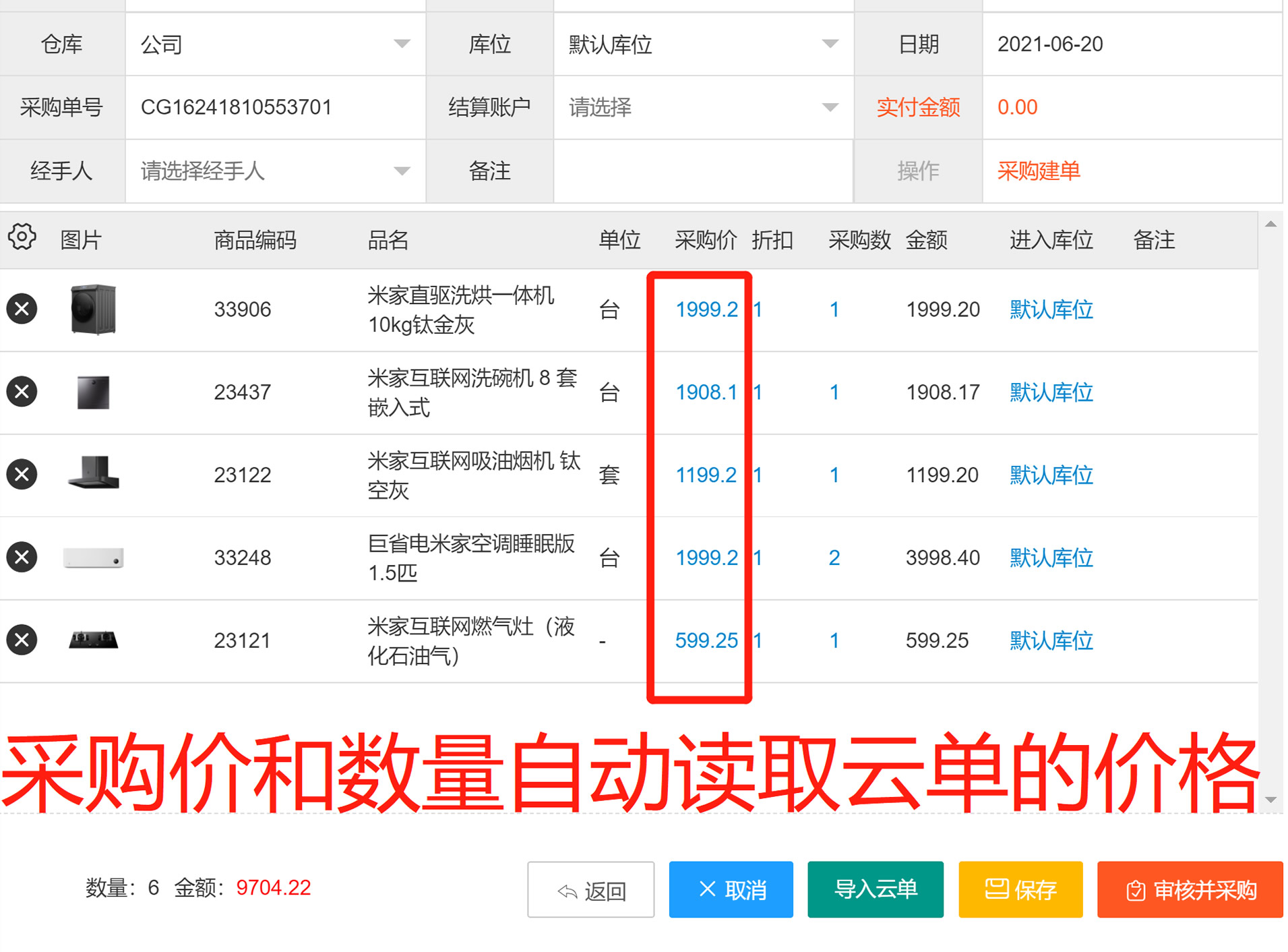
Task: Remove the row for product 33248
Action: click(22, 558)
